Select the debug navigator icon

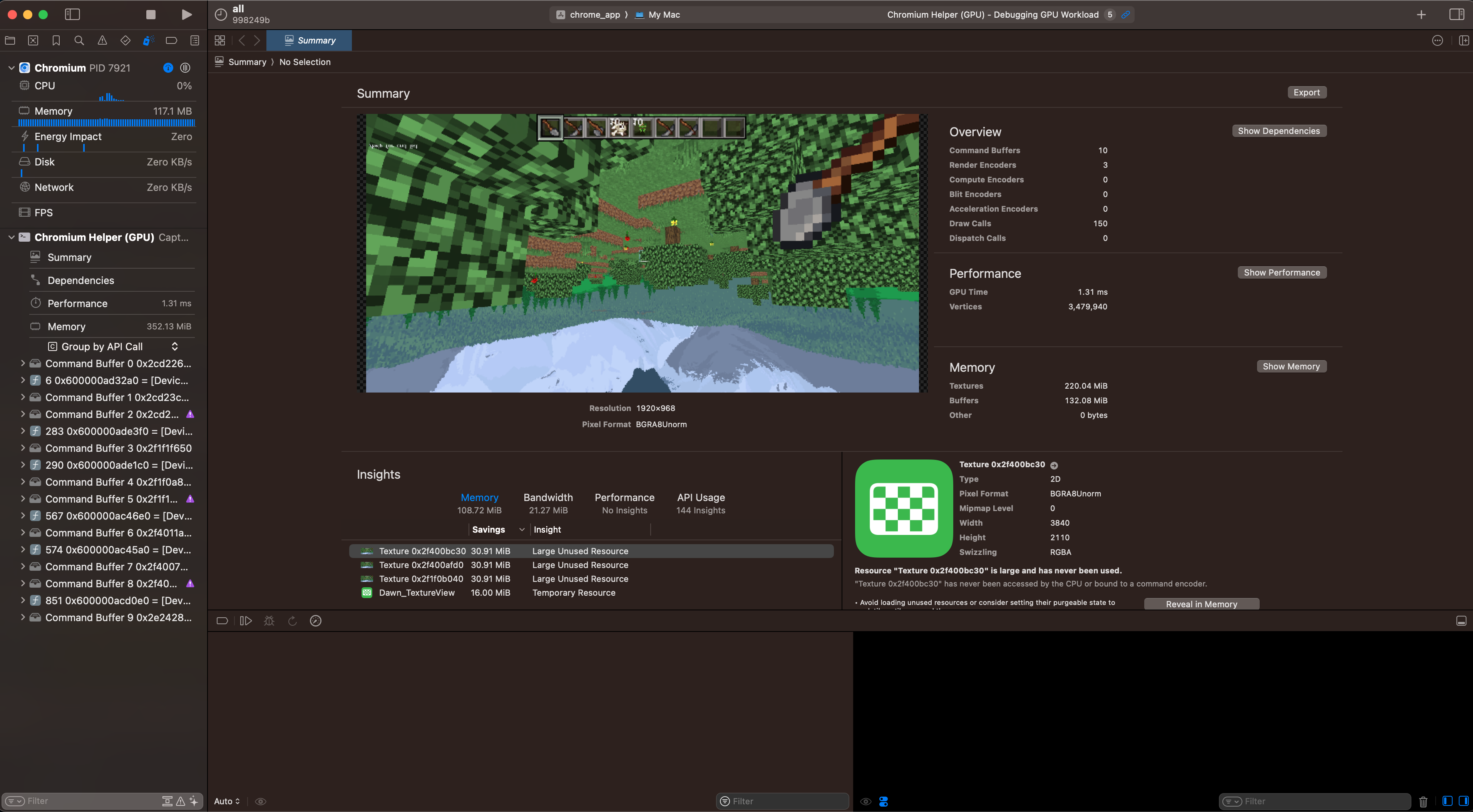[148, 40]
